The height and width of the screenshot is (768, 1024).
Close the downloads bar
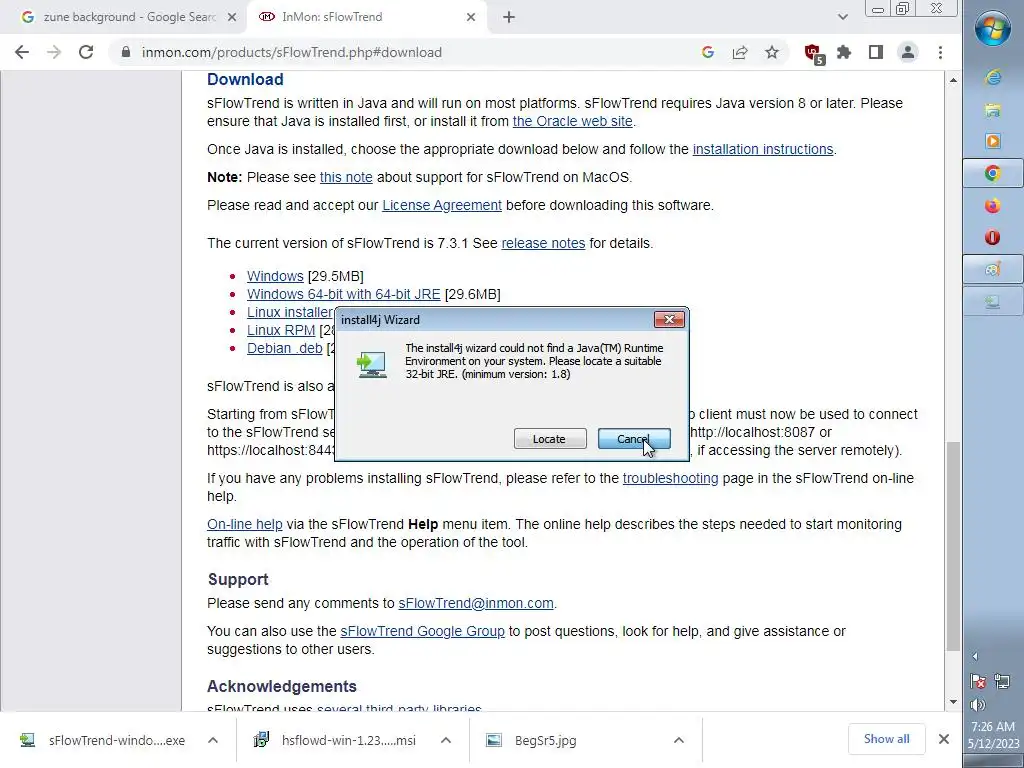(x=944, y=739)
